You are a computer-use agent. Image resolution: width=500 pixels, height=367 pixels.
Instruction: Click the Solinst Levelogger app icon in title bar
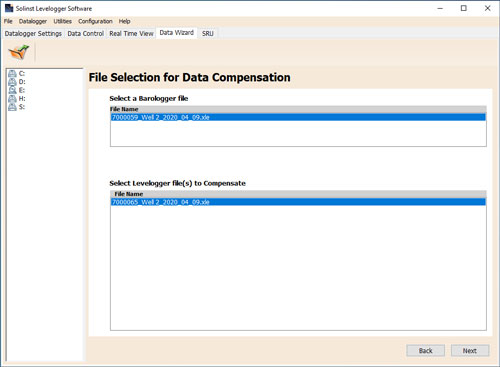click(9, 8)
